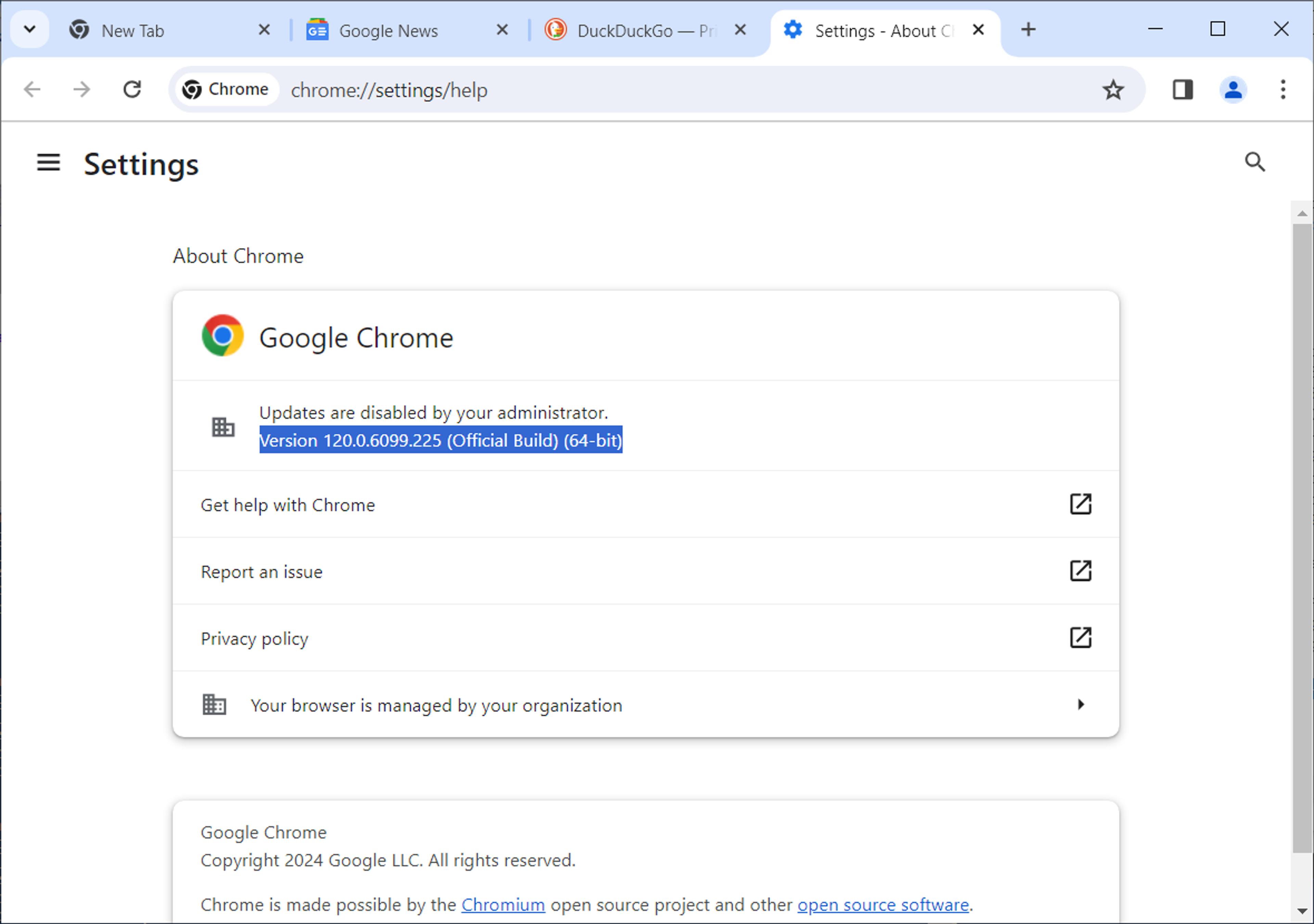Close the DuckDuckGo tab

tap(740, 30)
